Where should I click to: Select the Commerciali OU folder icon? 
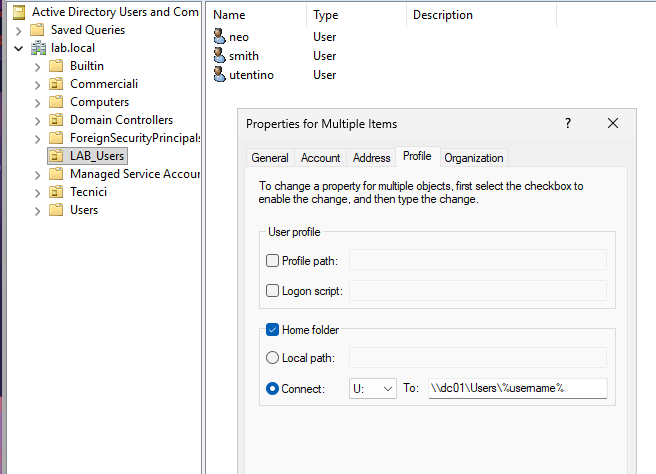[x=57, y=84]
